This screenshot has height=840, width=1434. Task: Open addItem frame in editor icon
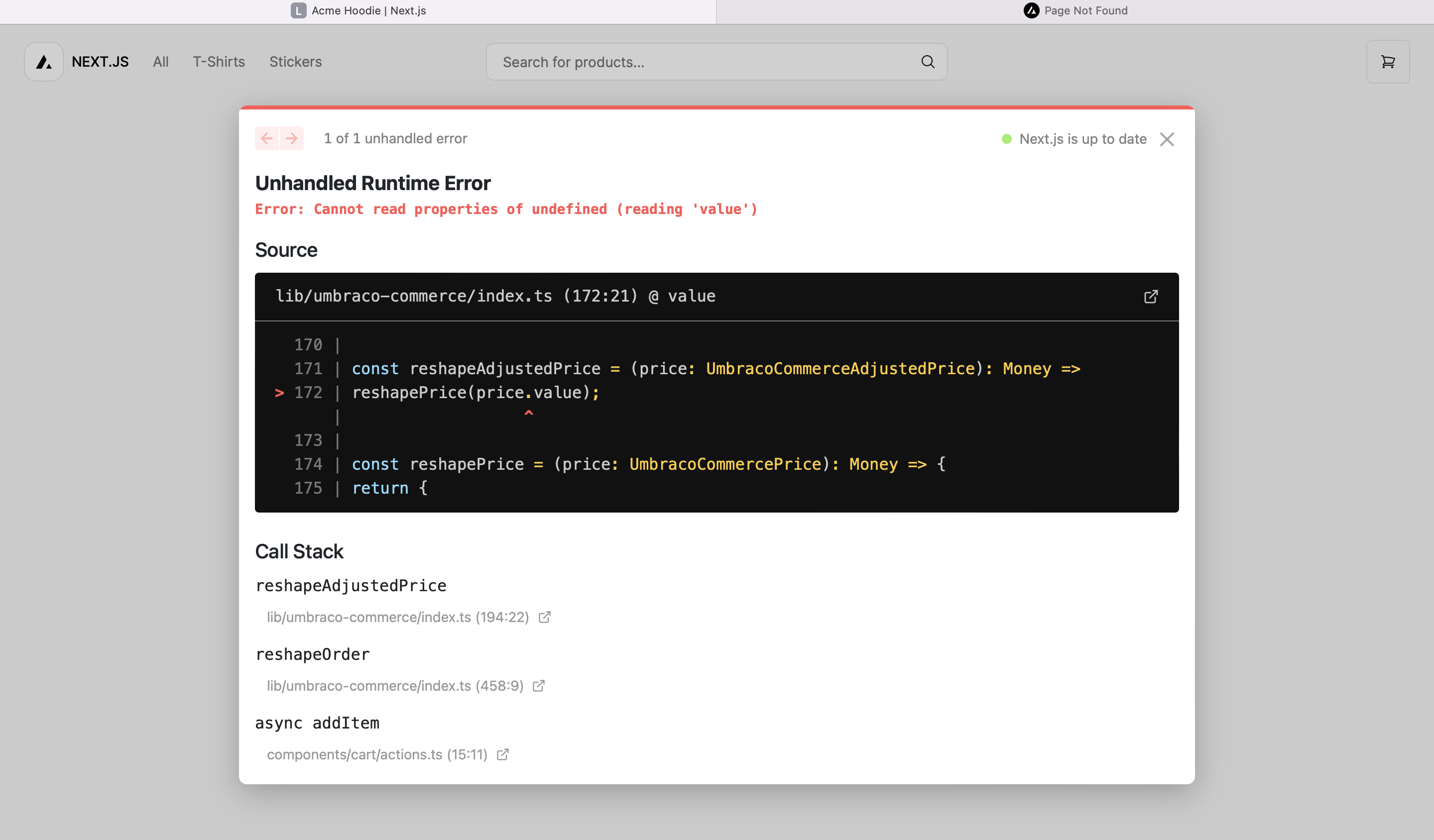(502, 755)
